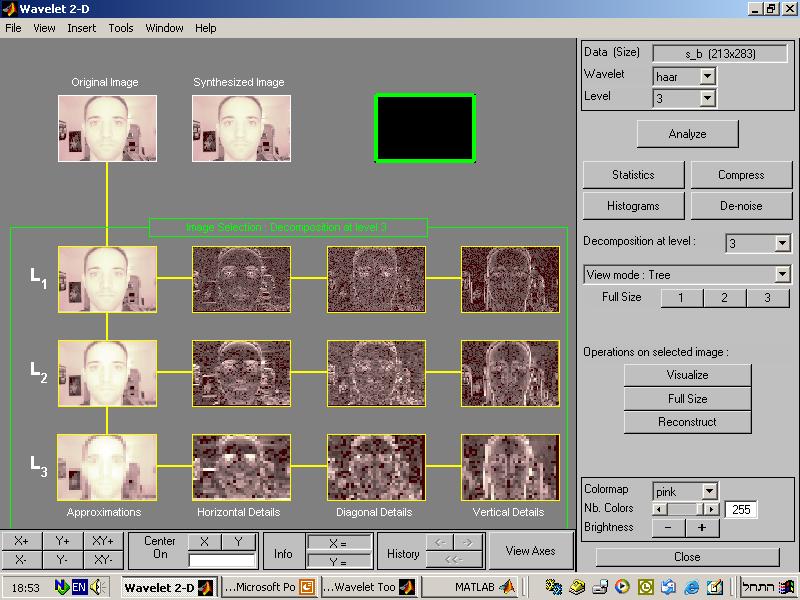Open the Tools menu
Screen dimensions: 800x600
[120, 28]
